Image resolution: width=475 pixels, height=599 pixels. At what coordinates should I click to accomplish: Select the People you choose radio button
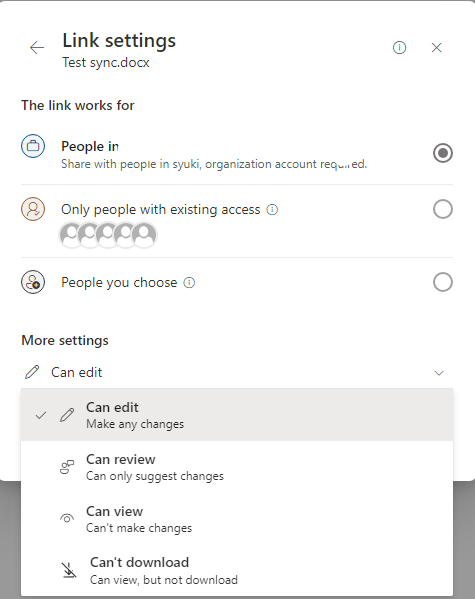[x=443, y=282]
